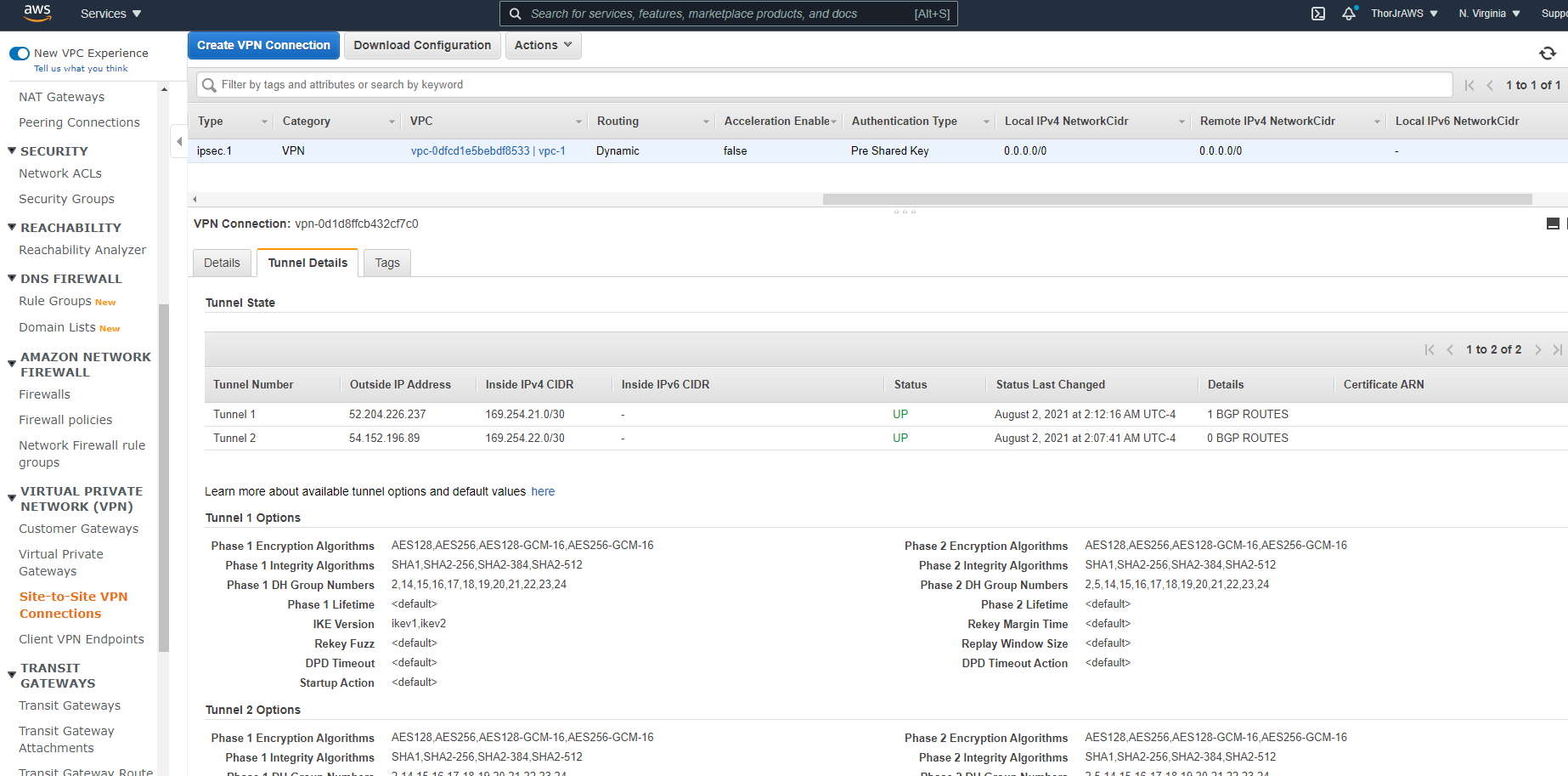Click the 1 BGP ROUTES detail
This screenshot has width=1568, height=776.
pyautogui.click(x=1248, y=414)
